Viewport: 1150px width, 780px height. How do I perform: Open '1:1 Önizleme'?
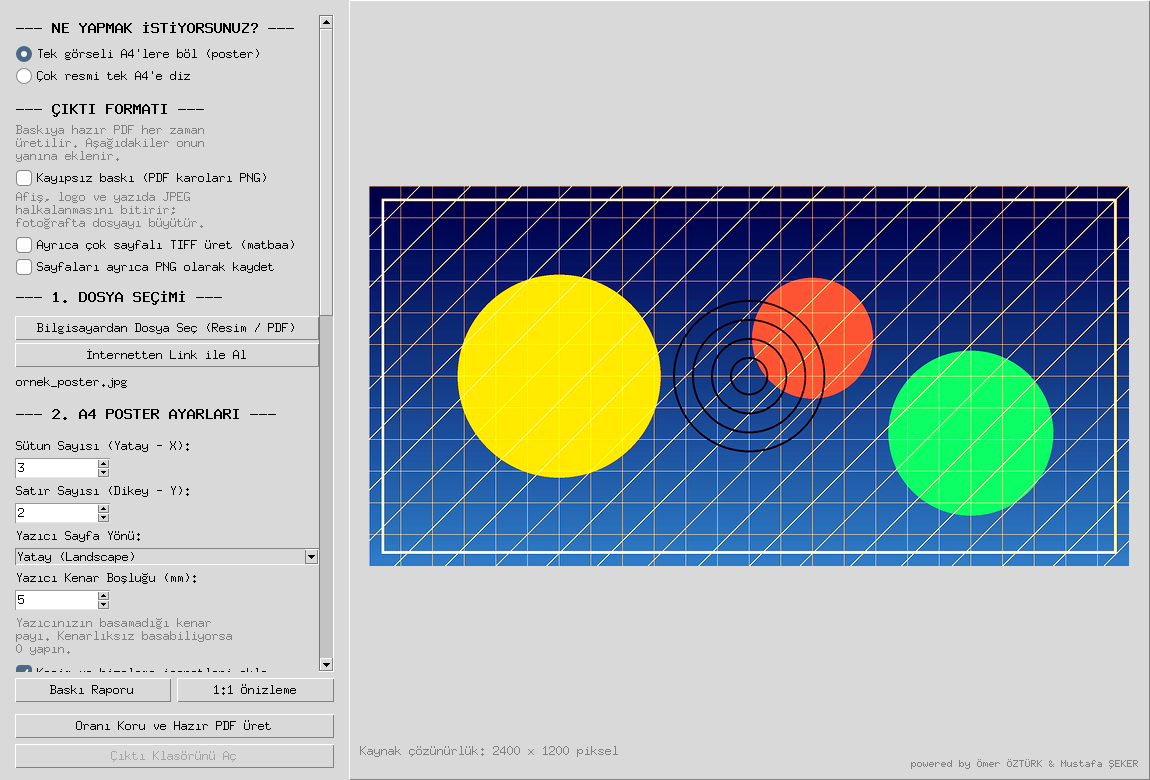[x=255, y=690]
